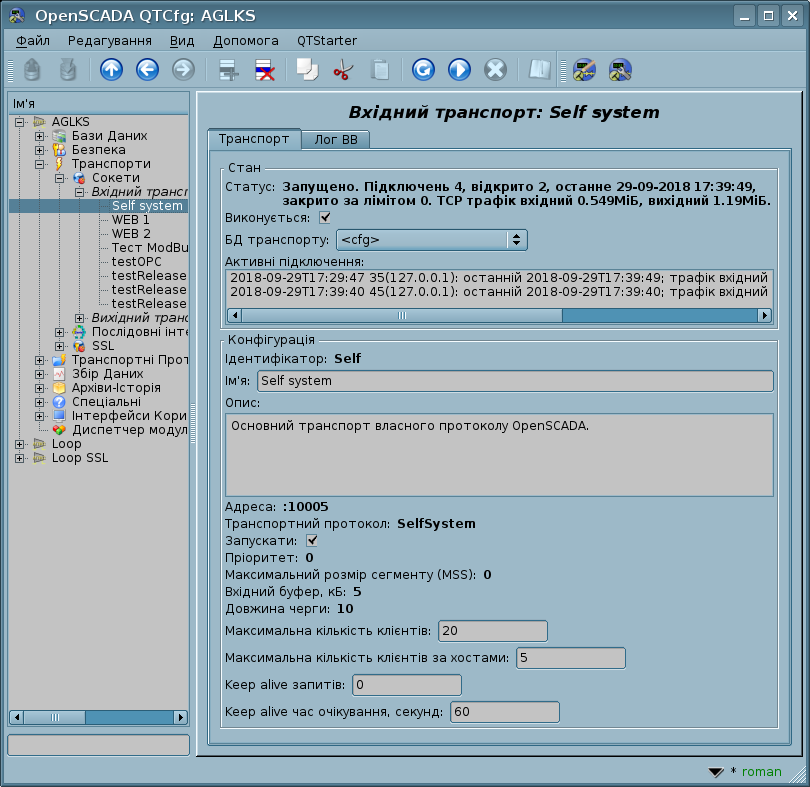Launch the first QTStarter module toolbar icon
Image resolution: width=810 pixels, height=787 pixels.
point(584,70)
